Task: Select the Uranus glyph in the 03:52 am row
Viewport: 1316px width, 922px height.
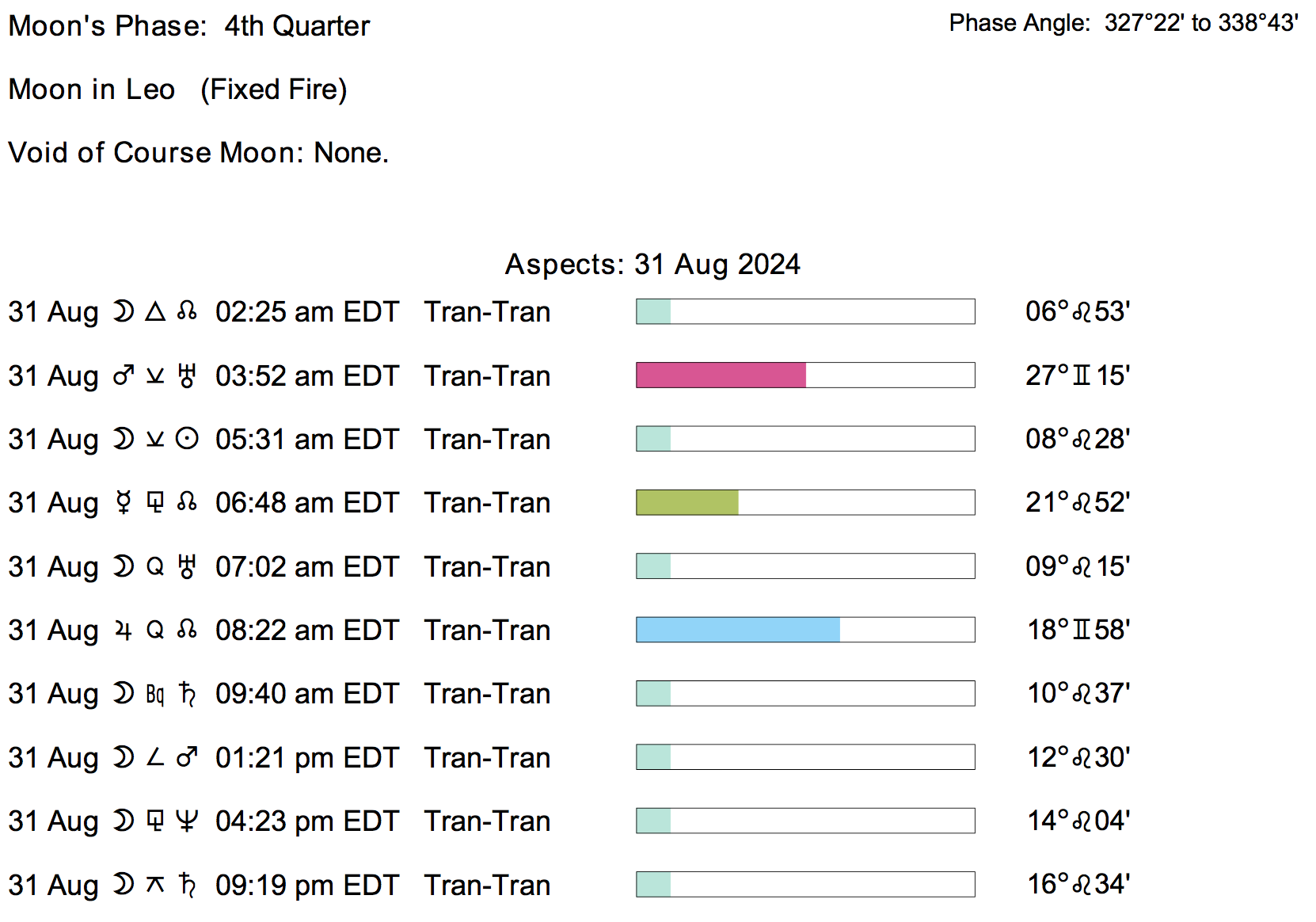Action: pyautogui.click(x=187, y=375)
